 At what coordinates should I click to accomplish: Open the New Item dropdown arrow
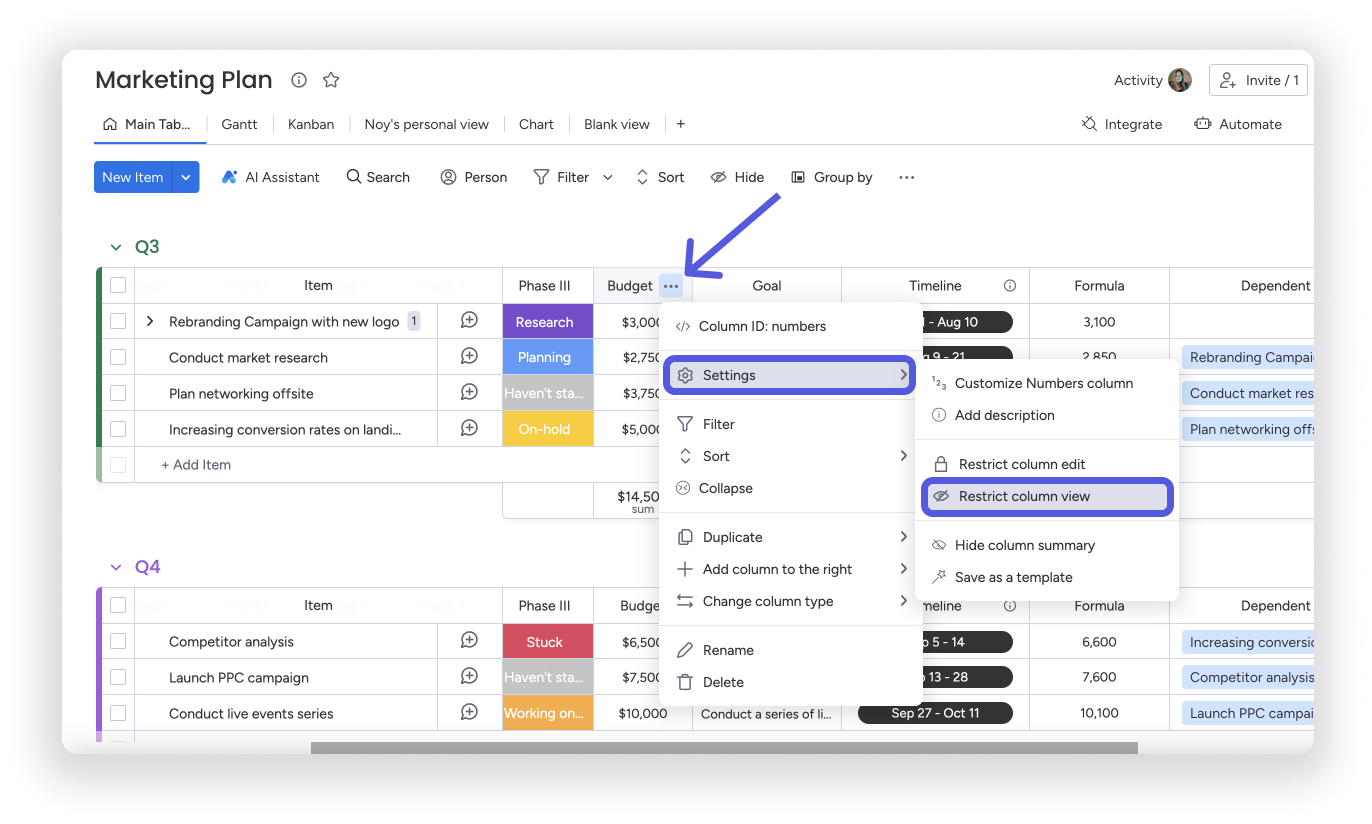point(186,177)
